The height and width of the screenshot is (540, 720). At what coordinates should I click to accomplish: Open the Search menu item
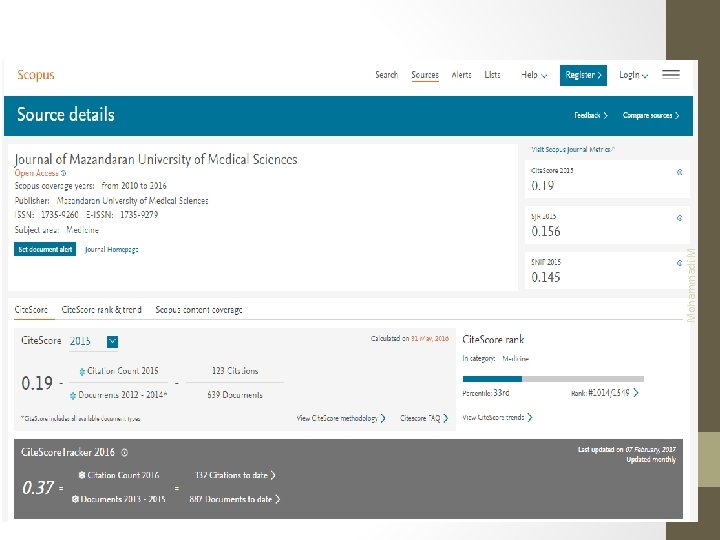pyautogui.click(x=387, y=75)
